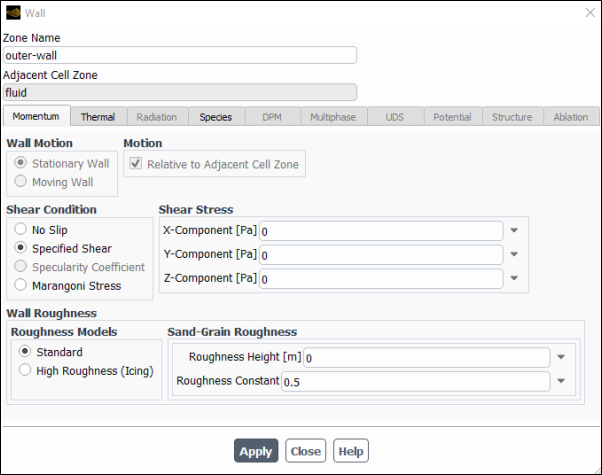
Task: Switch to the Thermal tab
Action: tap(98, 117)
